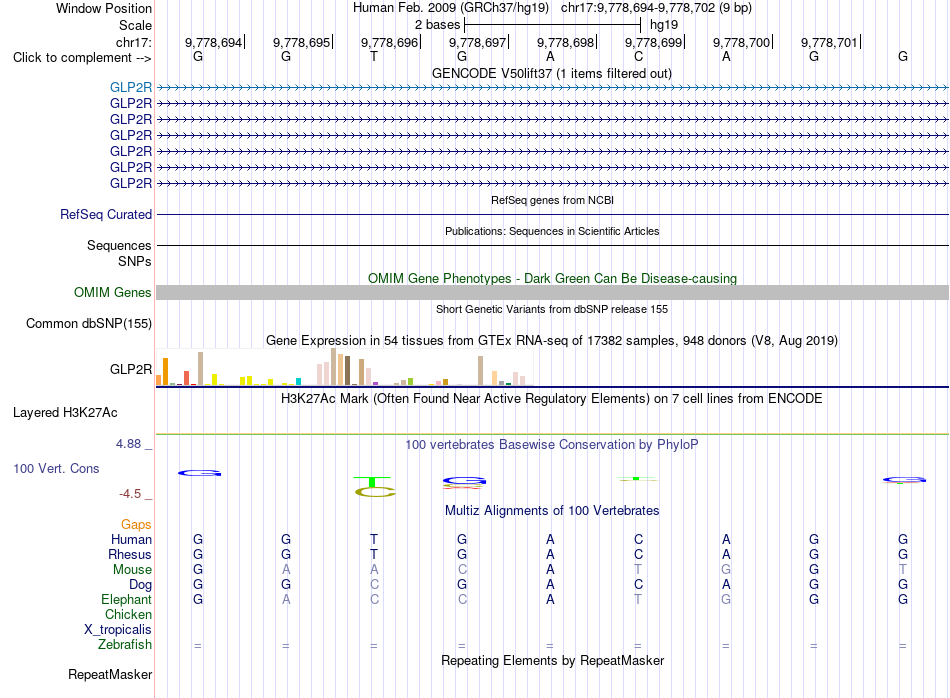Image resolution: width=950 pixels, height=698 pixels.
Task: Click the Layered H3K27Ac track label
Action: pyautogui.click(x=65, y=413)
